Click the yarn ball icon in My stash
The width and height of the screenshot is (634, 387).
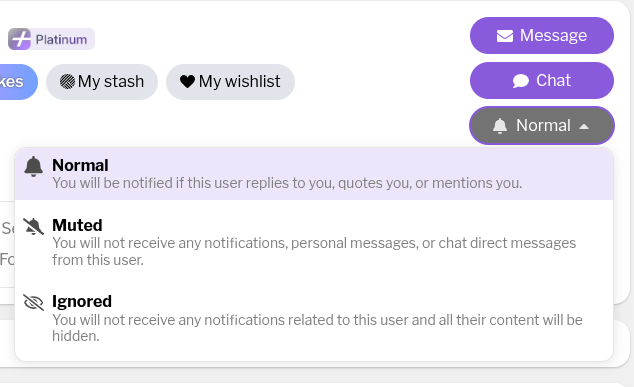[x=67, y=82]
